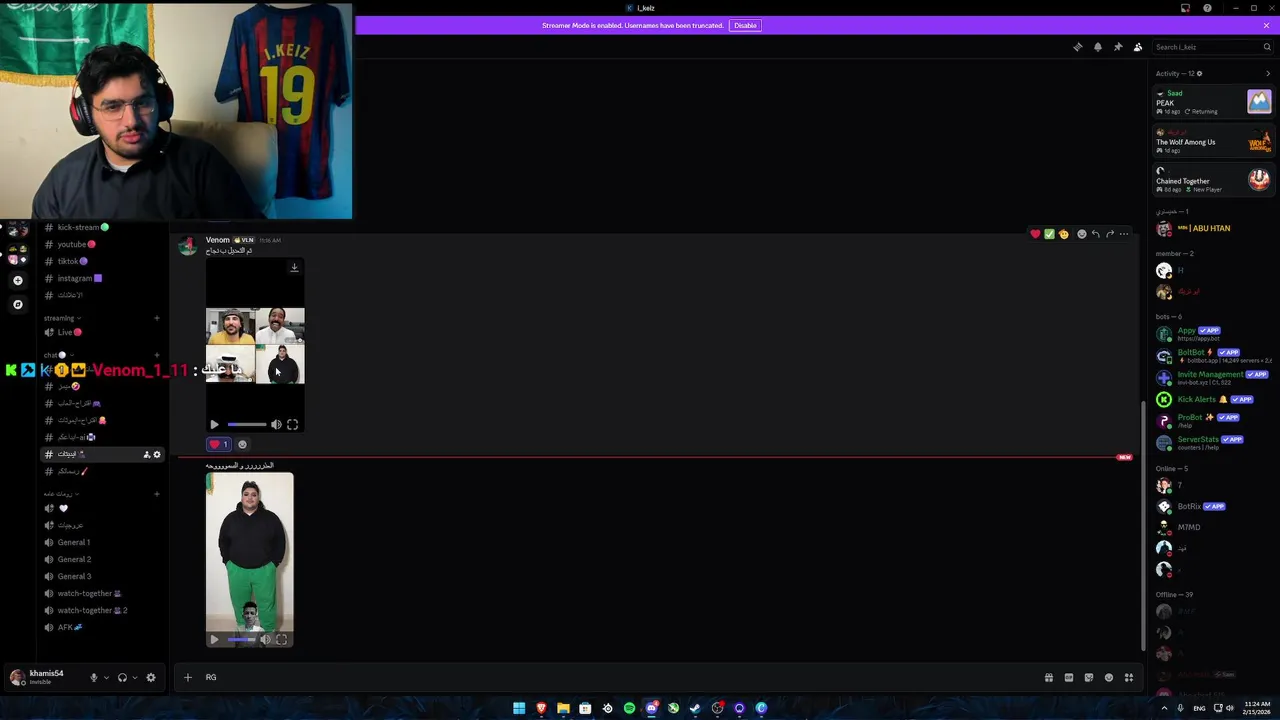Image resolution: width=1280 pixels, height=720 pixels.
Task: Open Add Reaction emoji picker in message toolbar
Action: click(1081, 234)
